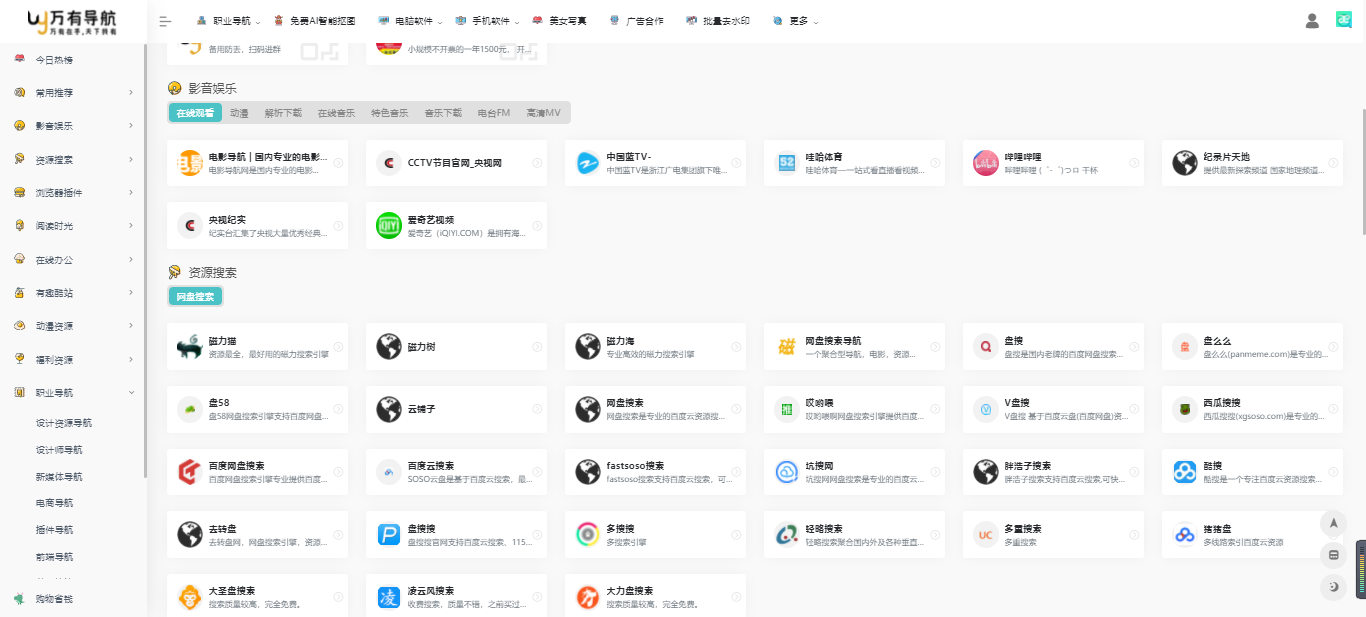The width and height of the screenshot is (1366, 617).
Task: Open 新媒体导航 sidebar sub-item
Action: click(x=59, y=477)
